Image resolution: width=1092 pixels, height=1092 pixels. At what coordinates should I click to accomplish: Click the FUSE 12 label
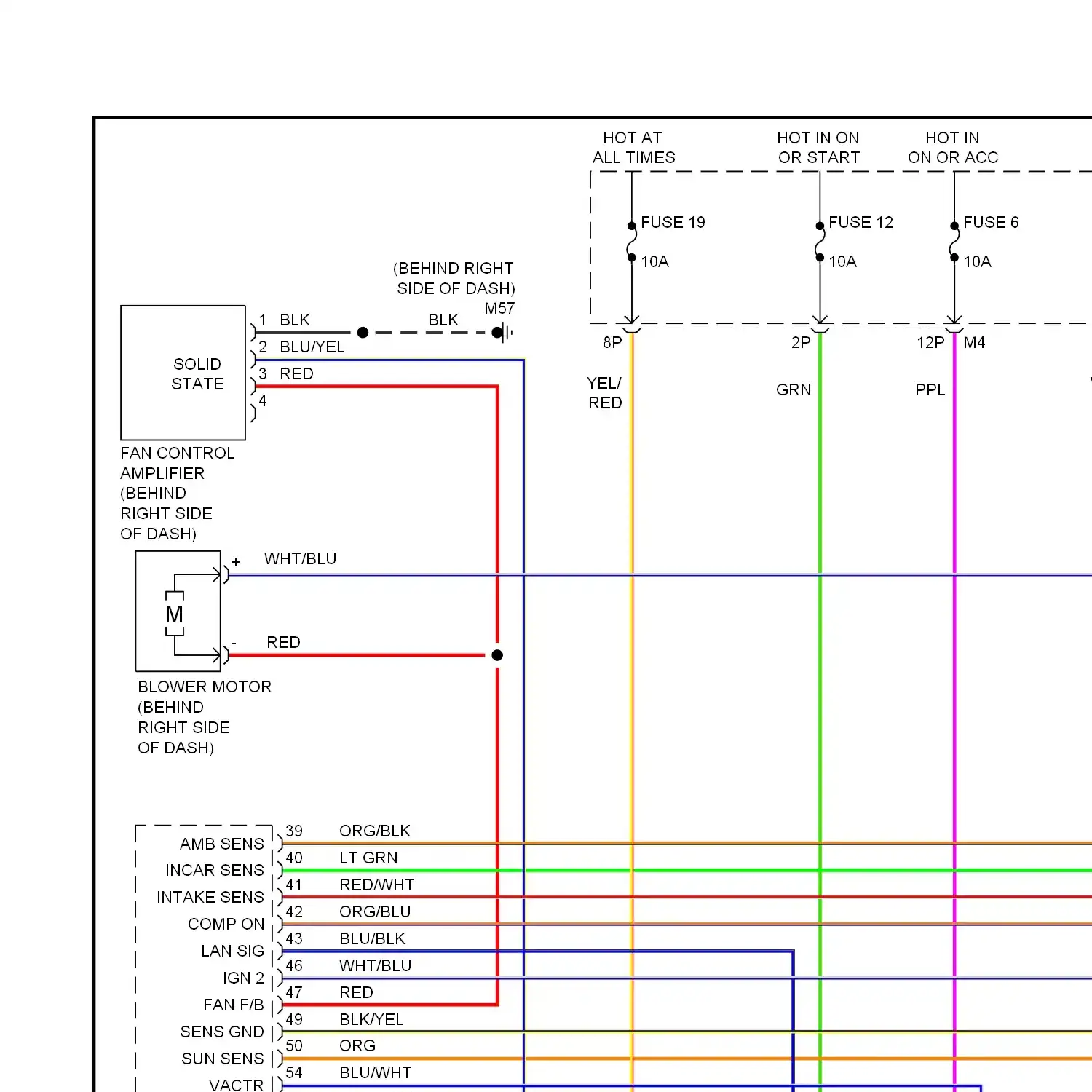tap(860, 222)
